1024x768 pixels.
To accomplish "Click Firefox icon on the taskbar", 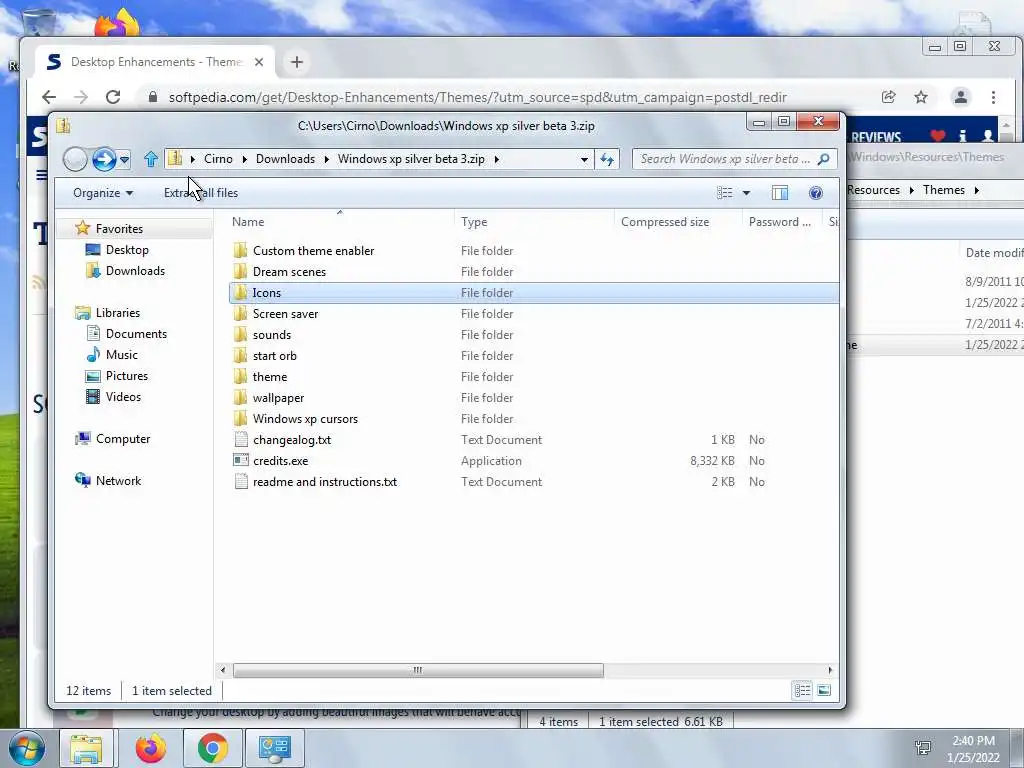I will [151, 748].
